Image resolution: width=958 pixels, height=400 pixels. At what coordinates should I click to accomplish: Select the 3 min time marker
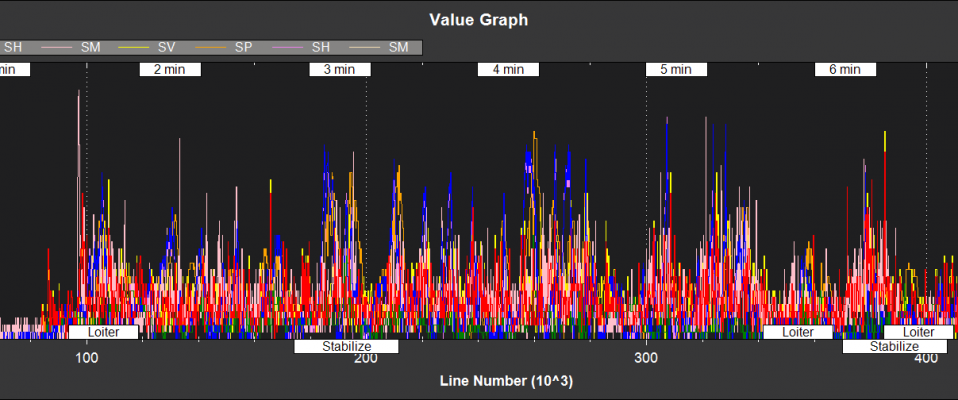tap(339, 70)
